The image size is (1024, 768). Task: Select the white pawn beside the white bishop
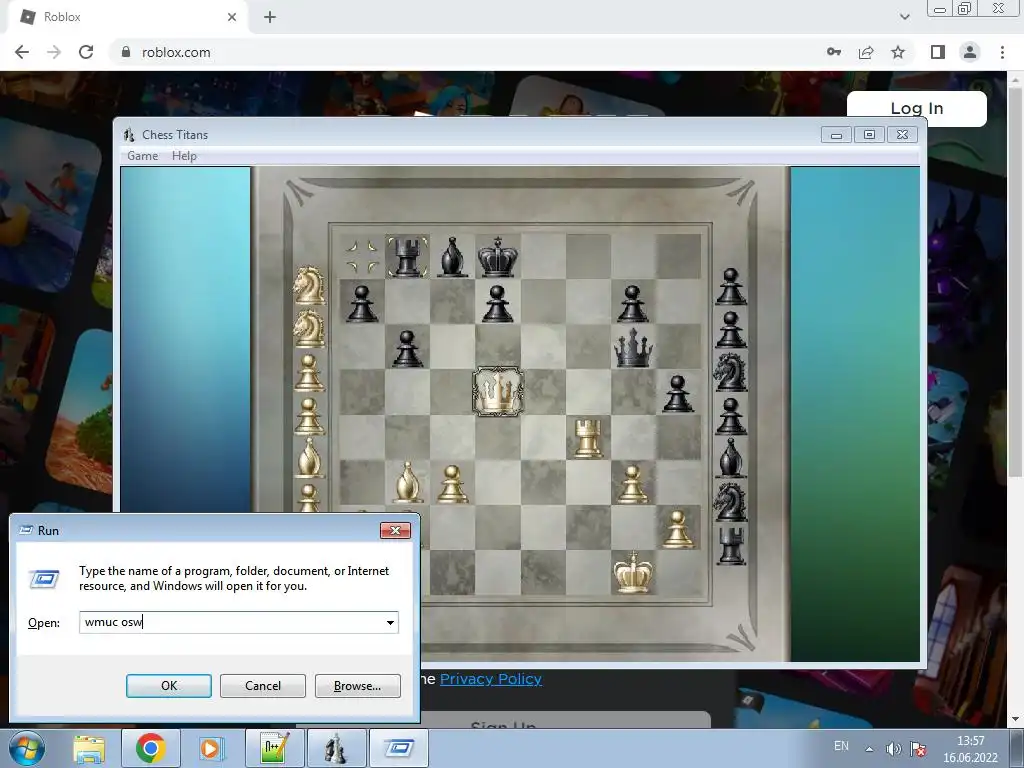[453, 483]
